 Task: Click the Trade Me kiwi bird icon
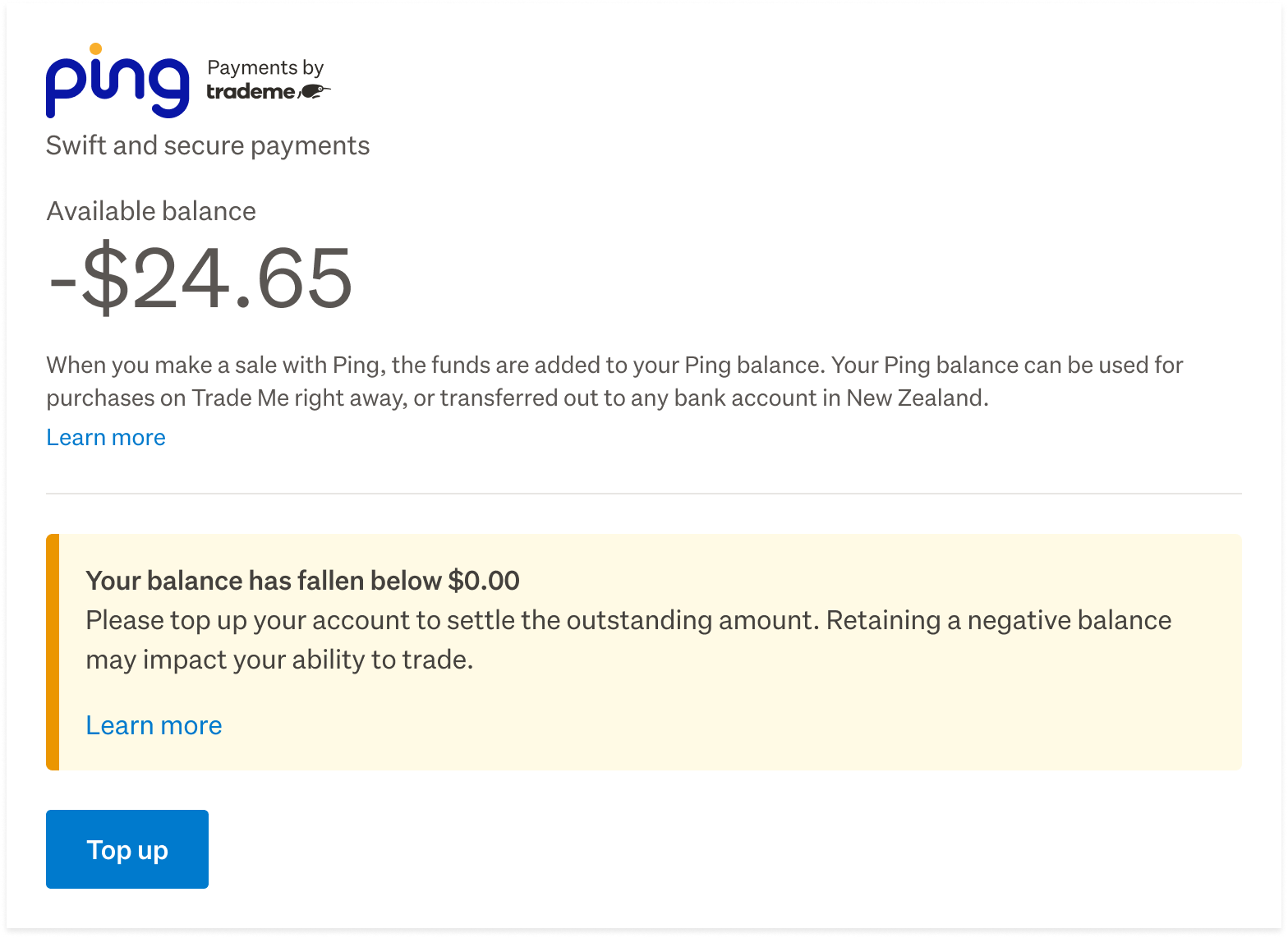click(315, 92)
